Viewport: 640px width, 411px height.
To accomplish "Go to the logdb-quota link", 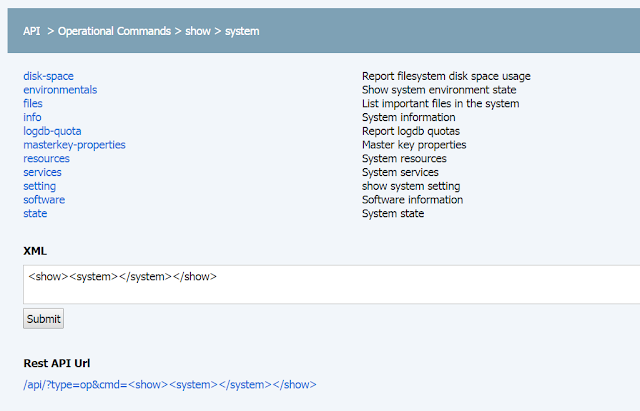I will coord(52,131).
